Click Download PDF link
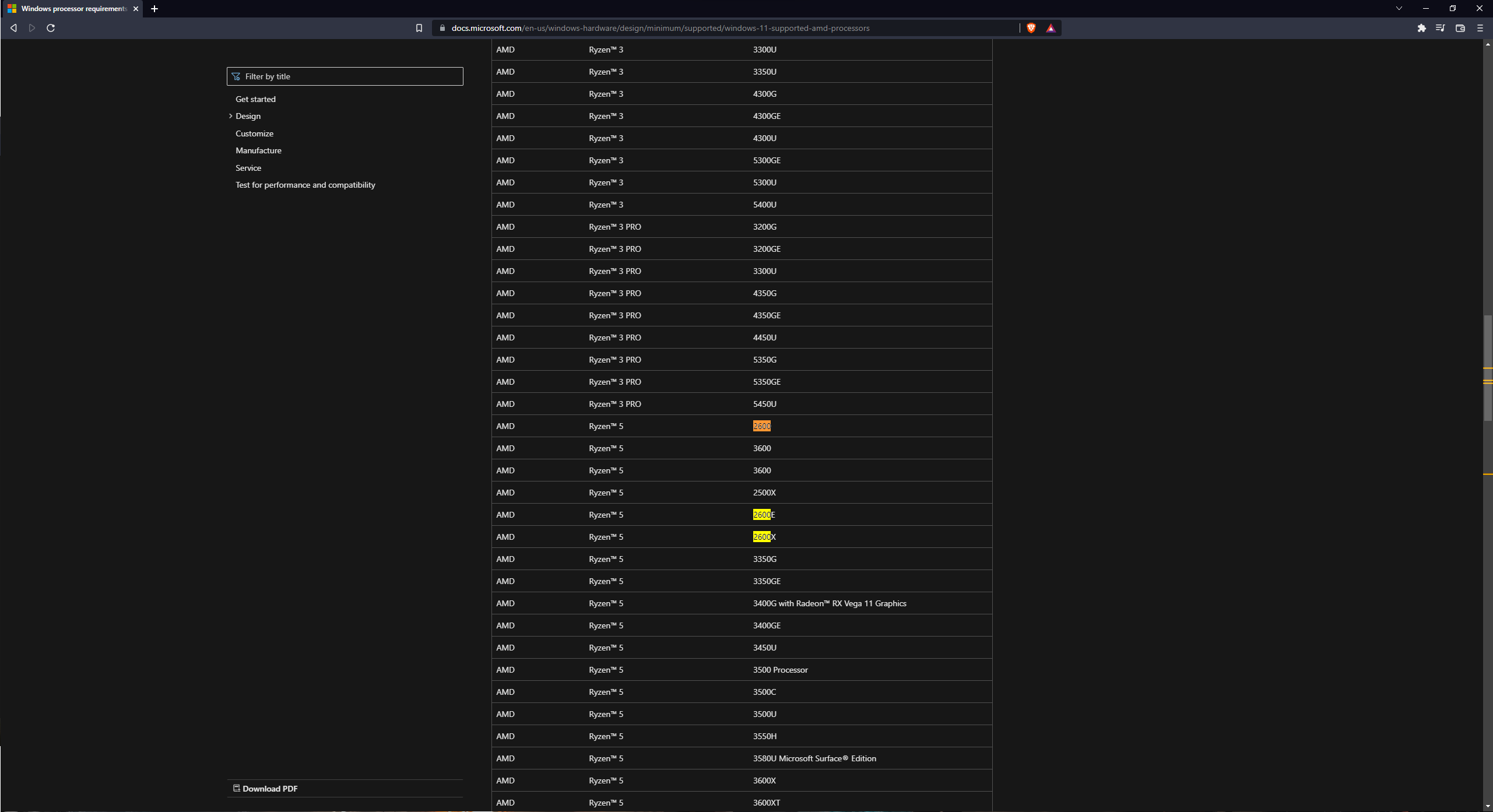This screenshot has width=1493, height=812. click(269, 789)
